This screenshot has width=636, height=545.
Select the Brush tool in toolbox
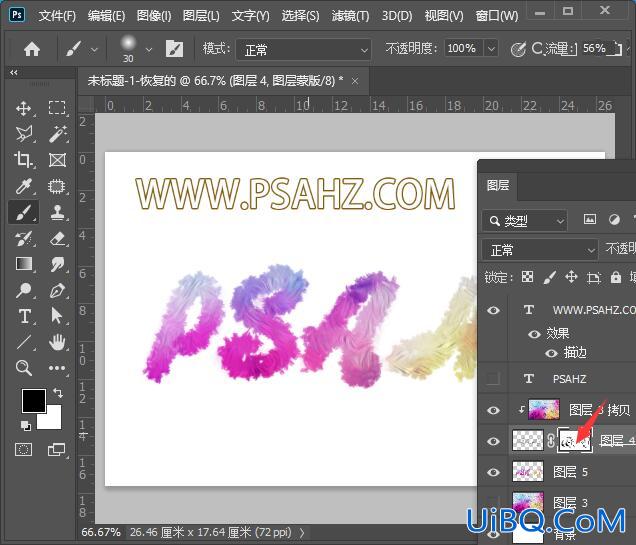point(24,212)
